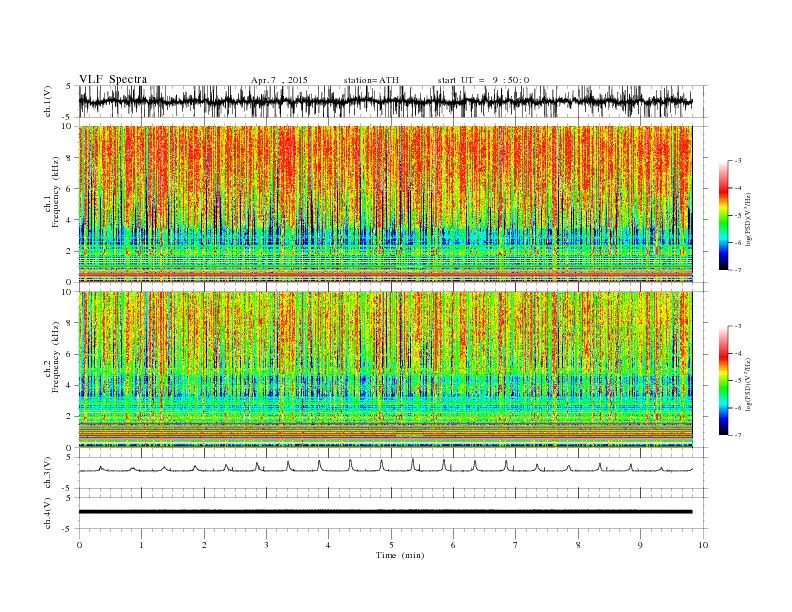Click the "ch.1(V)" waveform axis label
Screen dimensions: 792x612
click(48, 101)
